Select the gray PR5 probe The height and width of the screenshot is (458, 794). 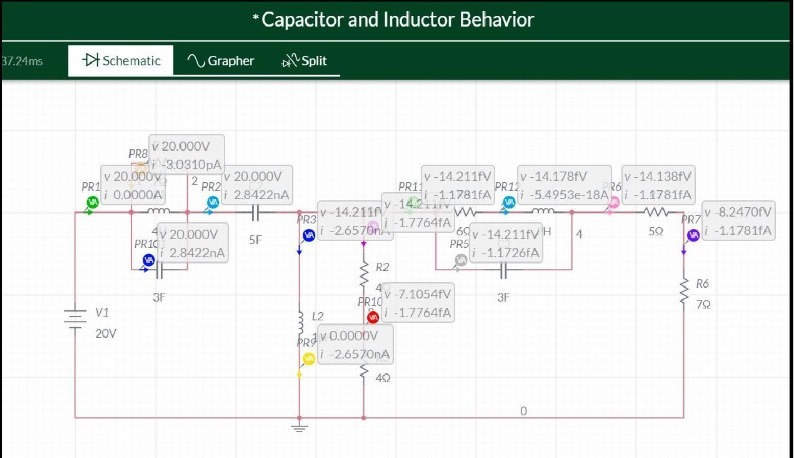tap(460, 260)
